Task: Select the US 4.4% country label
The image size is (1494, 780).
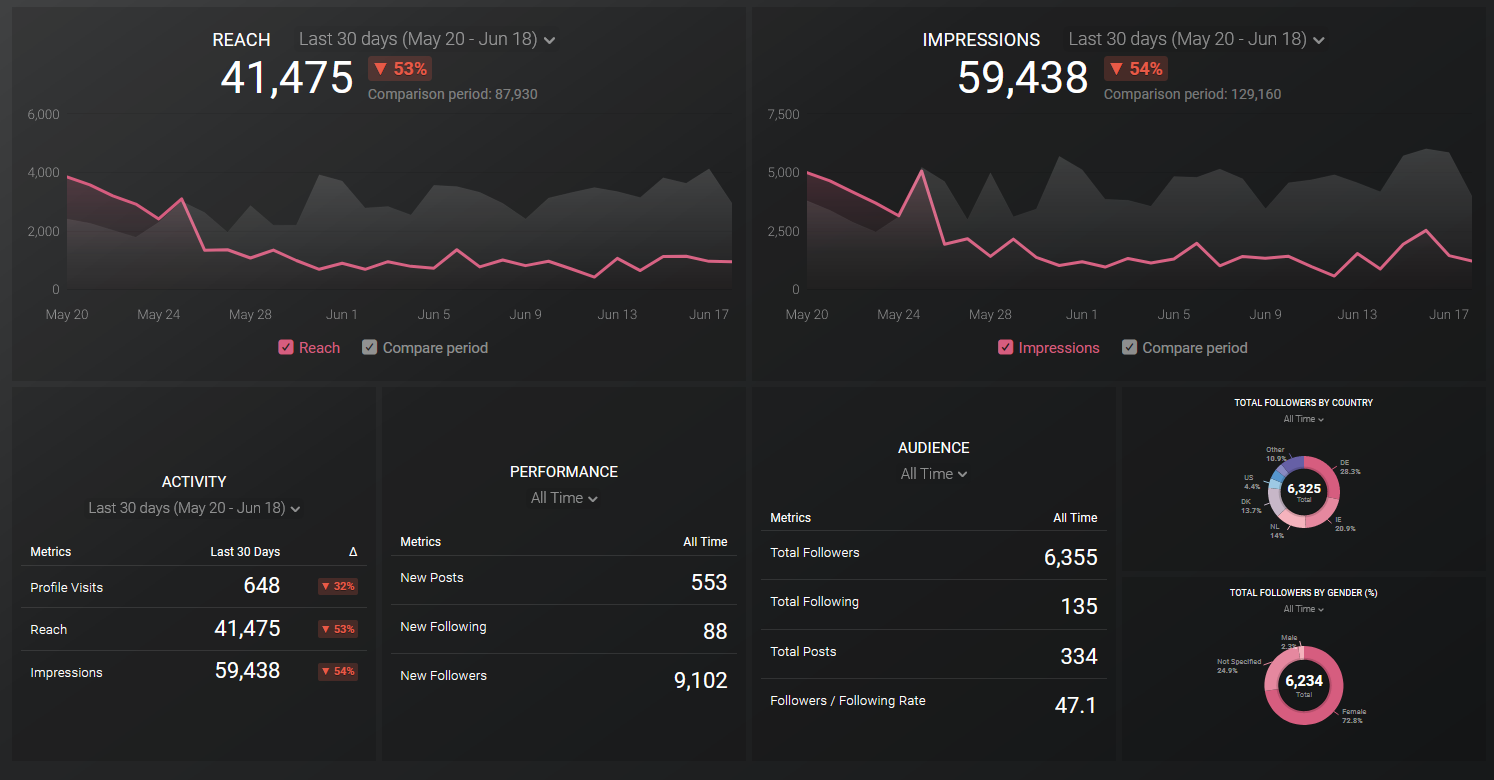Action: [x=1252, y=482]
